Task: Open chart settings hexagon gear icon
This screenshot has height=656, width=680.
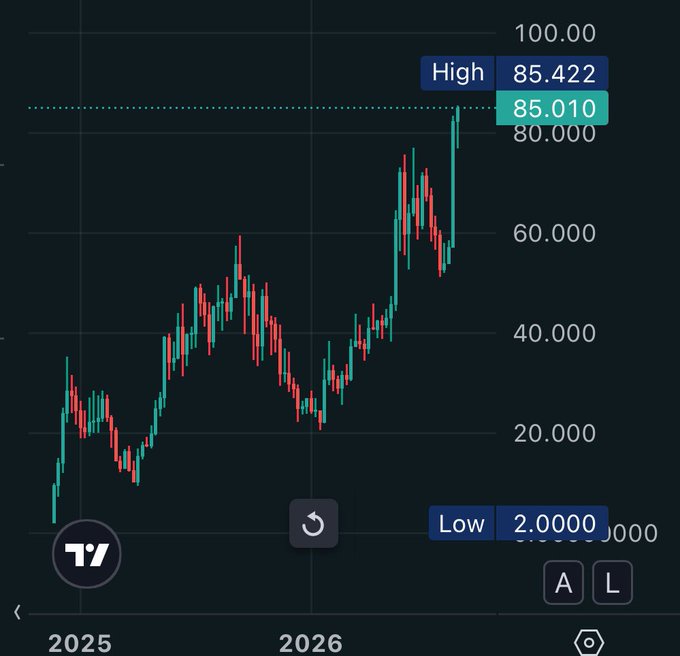Action: [588, 642]
